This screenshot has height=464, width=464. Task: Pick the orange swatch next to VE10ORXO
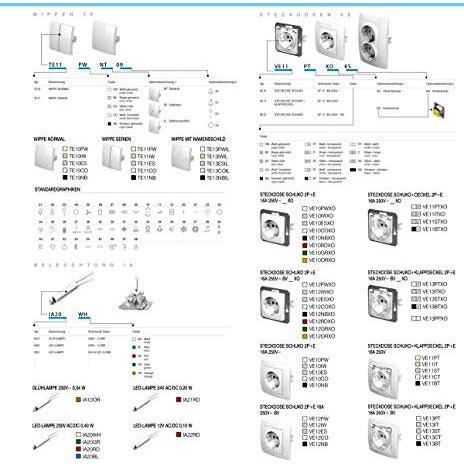[x=304, y=260]
